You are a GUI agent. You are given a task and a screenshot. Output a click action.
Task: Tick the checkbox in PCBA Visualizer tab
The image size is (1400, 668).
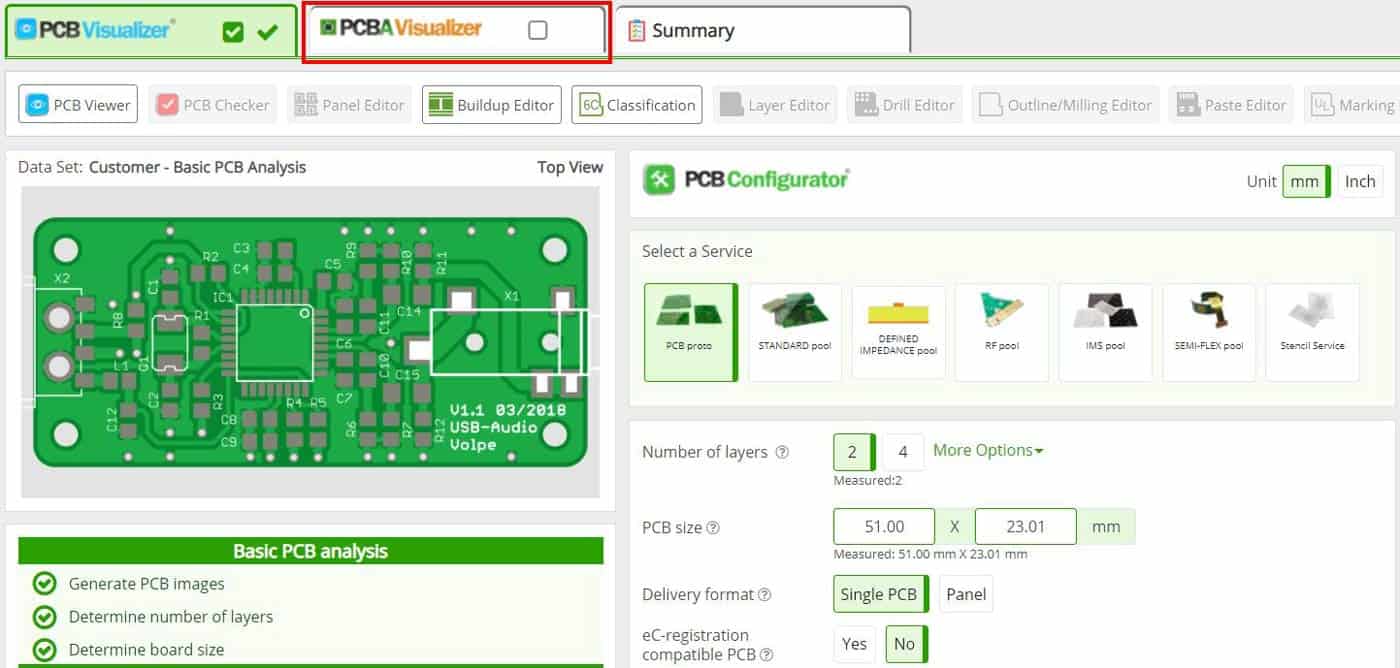(538, 30)
